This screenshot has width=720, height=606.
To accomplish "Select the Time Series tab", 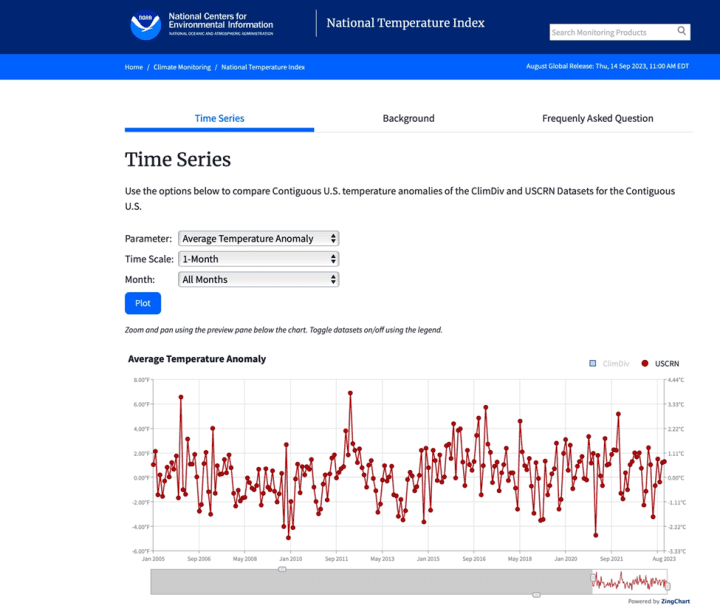I will click(219, 118).
